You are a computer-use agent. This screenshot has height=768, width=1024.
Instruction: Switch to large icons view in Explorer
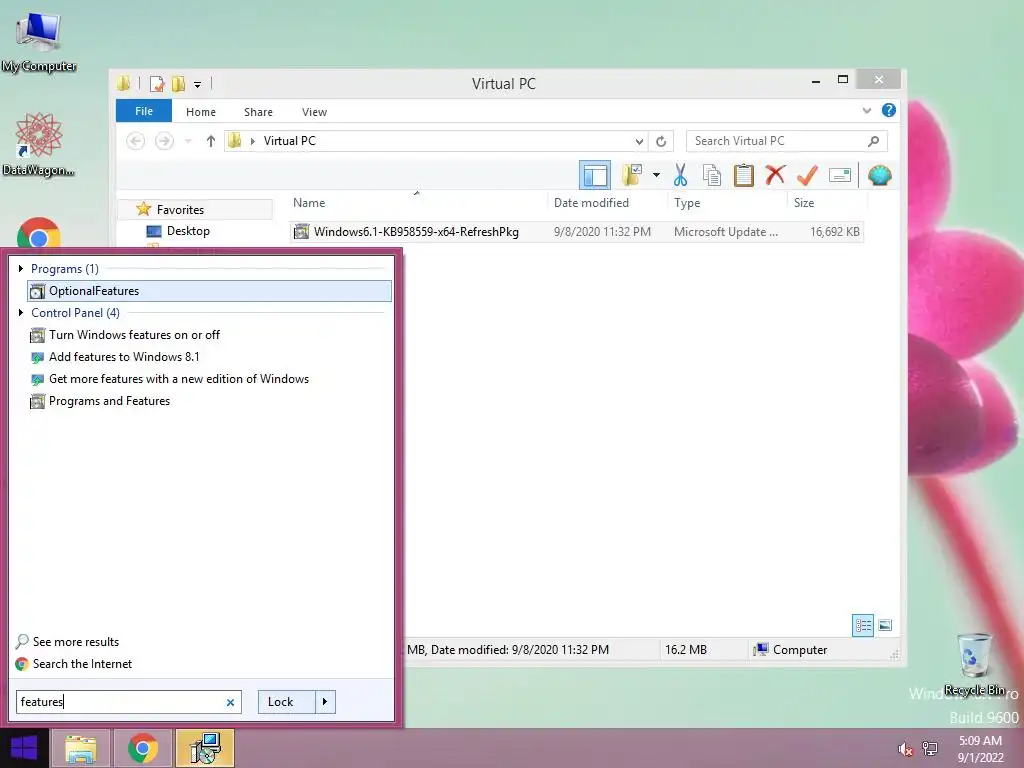click(x=885, y=626)
